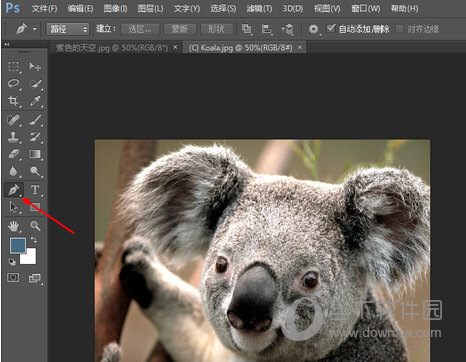The image size is (466, 362).
Task: Select the Crop tool
Action: click(13, 101)
